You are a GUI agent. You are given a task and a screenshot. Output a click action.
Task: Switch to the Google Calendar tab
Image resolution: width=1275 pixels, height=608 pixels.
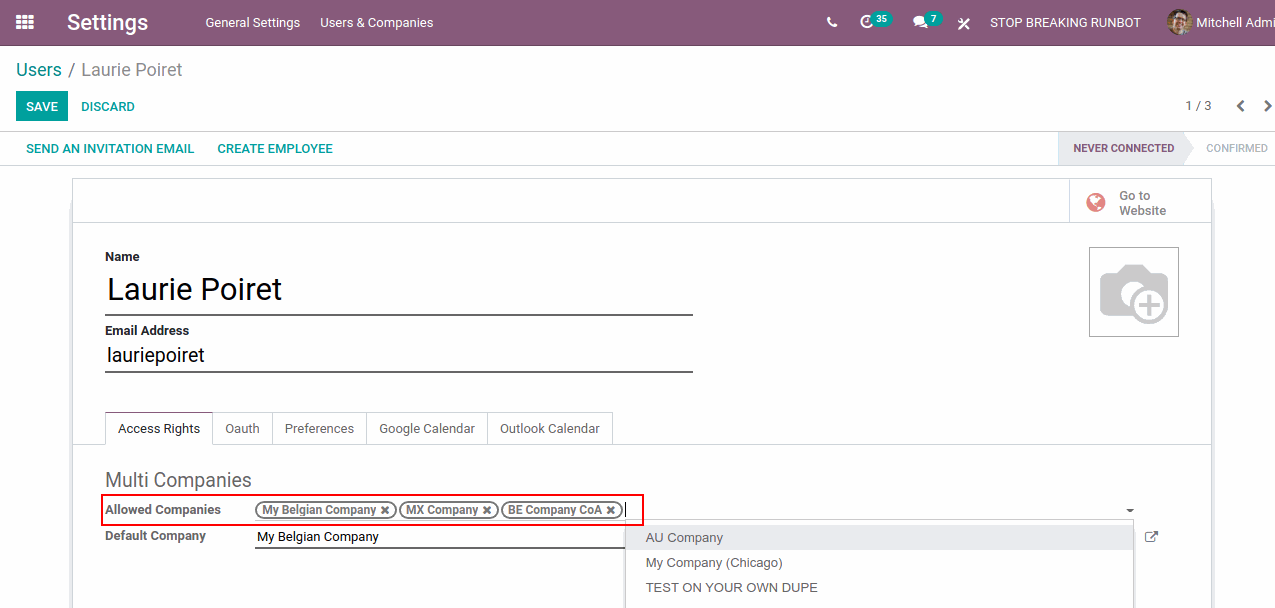click(427, 429)
